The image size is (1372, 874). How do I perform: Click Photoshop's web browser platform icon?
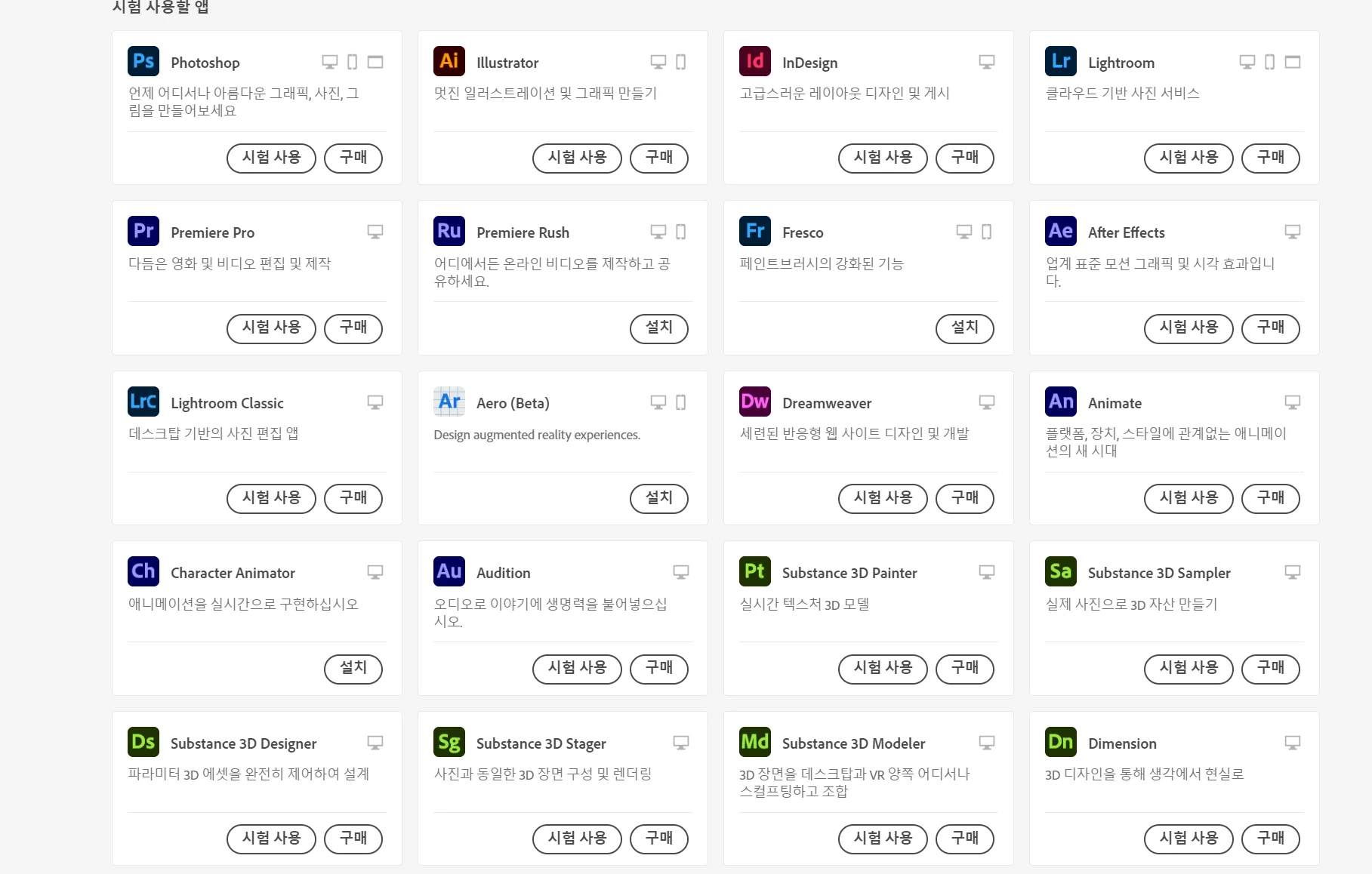375,62
